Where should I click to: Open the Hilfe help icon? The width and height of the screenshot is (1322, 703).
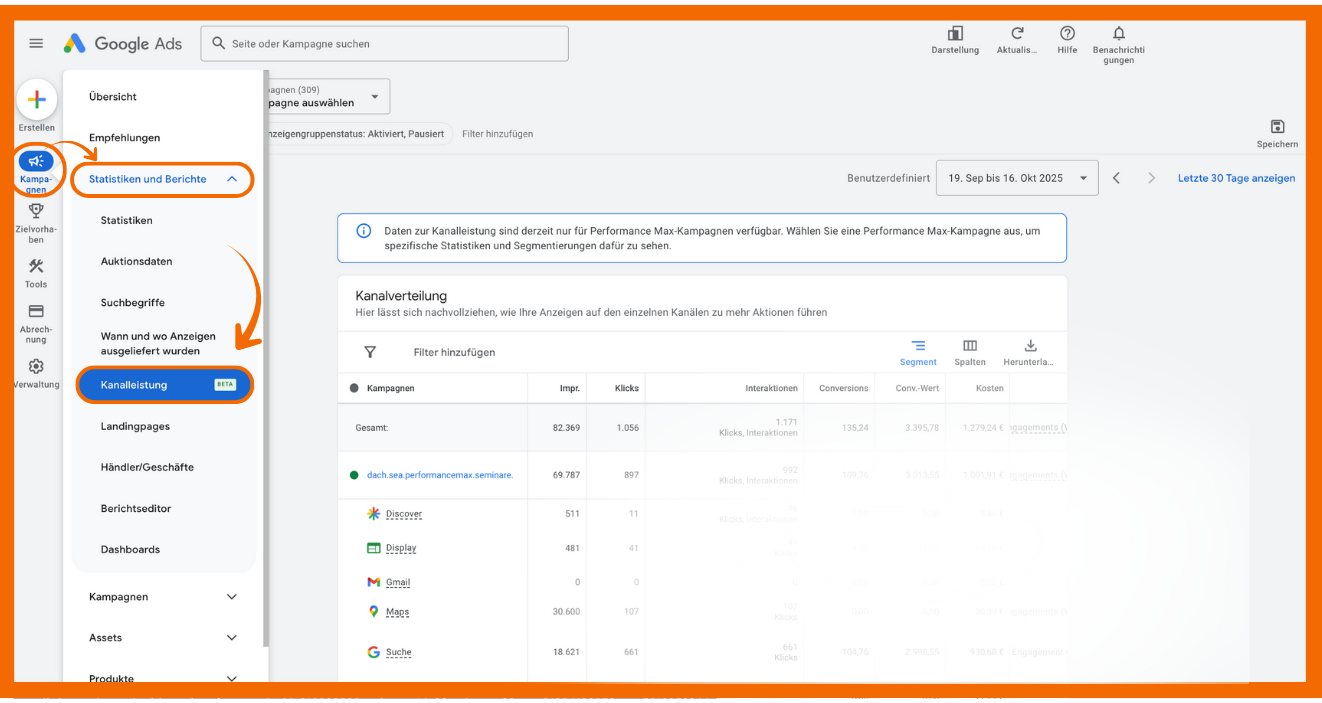coord(1067,34)
